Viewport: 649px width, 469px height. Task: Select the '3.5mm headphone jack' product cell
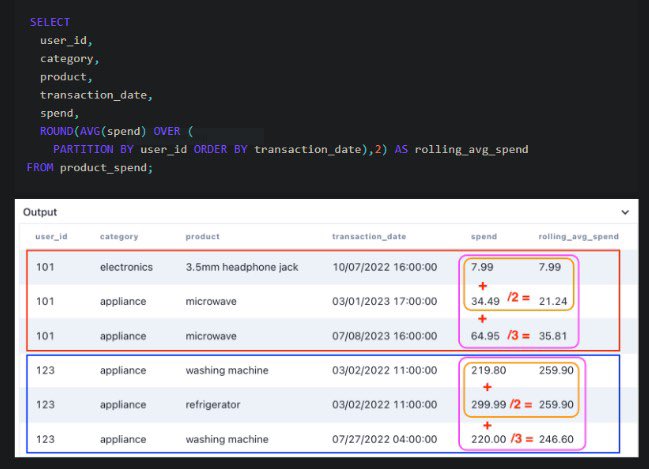pyautogui.click(x=242, y=267)
